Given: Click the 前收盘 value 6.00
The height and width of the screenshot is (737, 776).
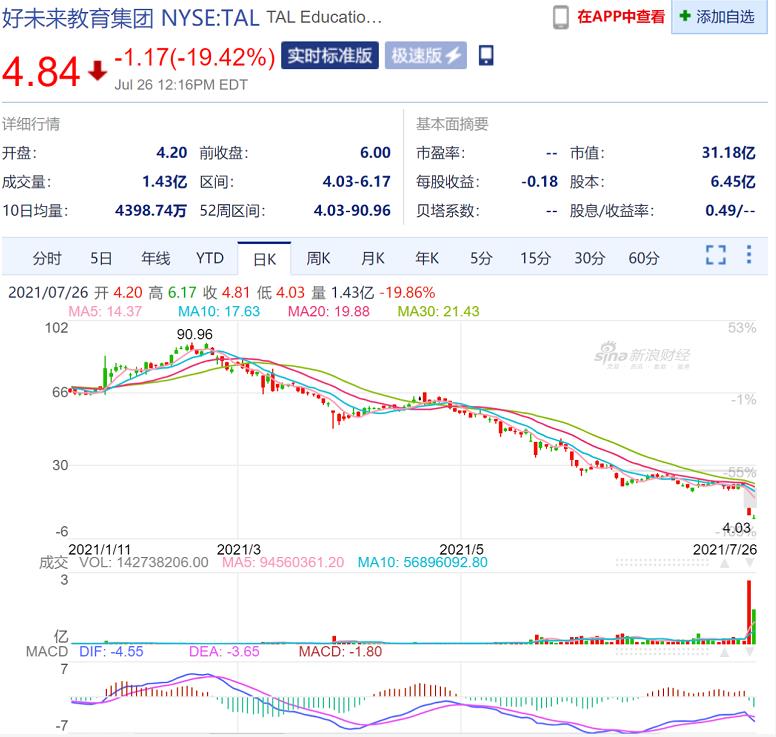Looking at the screenshot, I should (x=375, y=152).
